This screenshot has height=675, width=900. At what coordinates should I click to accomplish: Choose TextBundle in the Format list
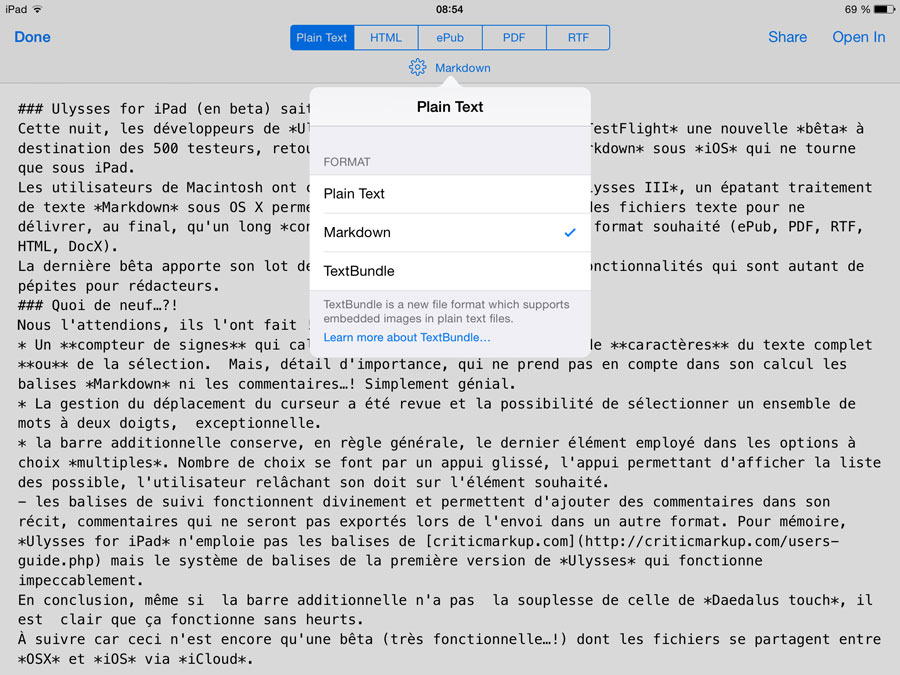pyautogui.click(x=450, y=271)
